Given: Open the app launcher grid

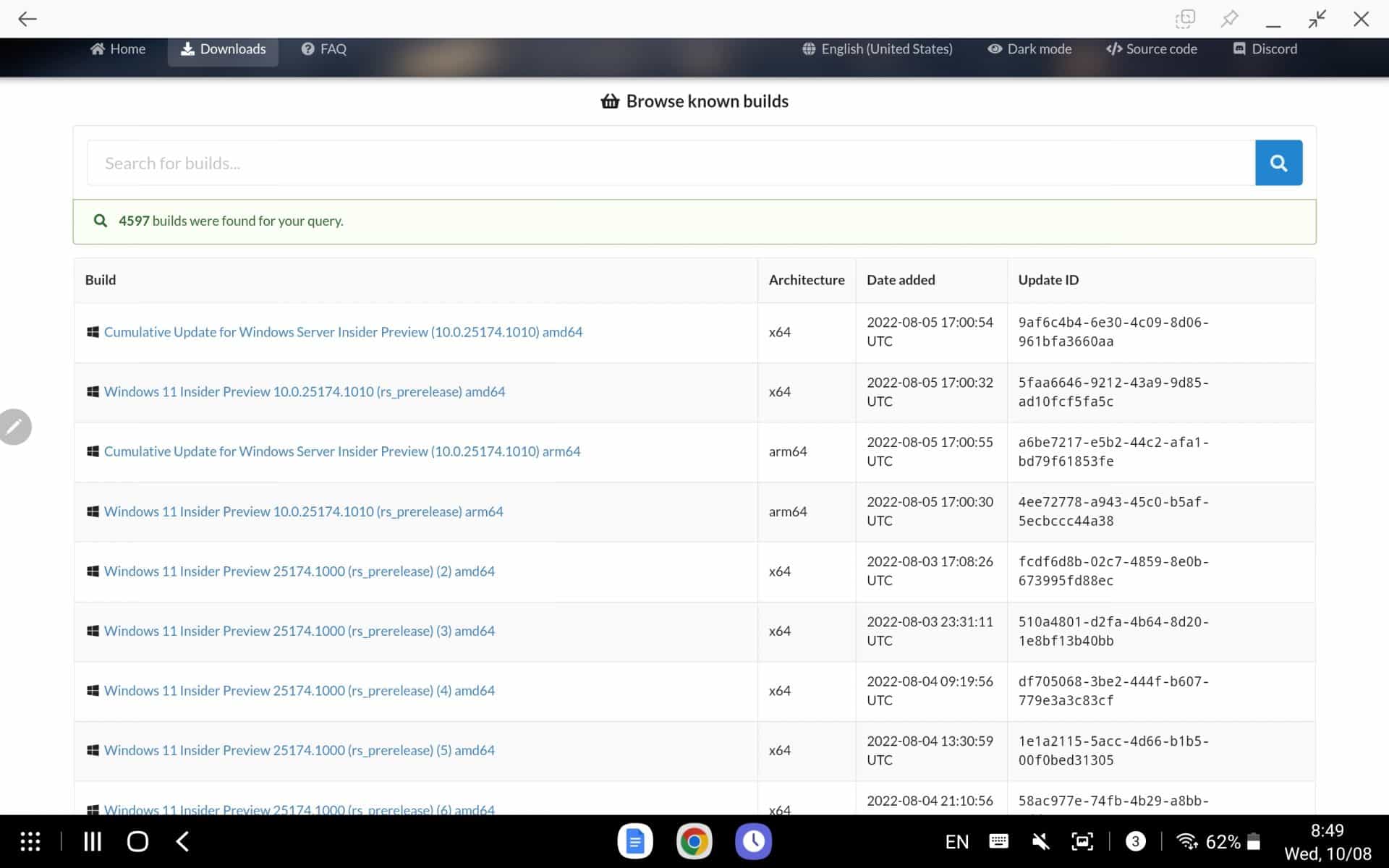Looking at the screenshot, I should tap(30, 841).
